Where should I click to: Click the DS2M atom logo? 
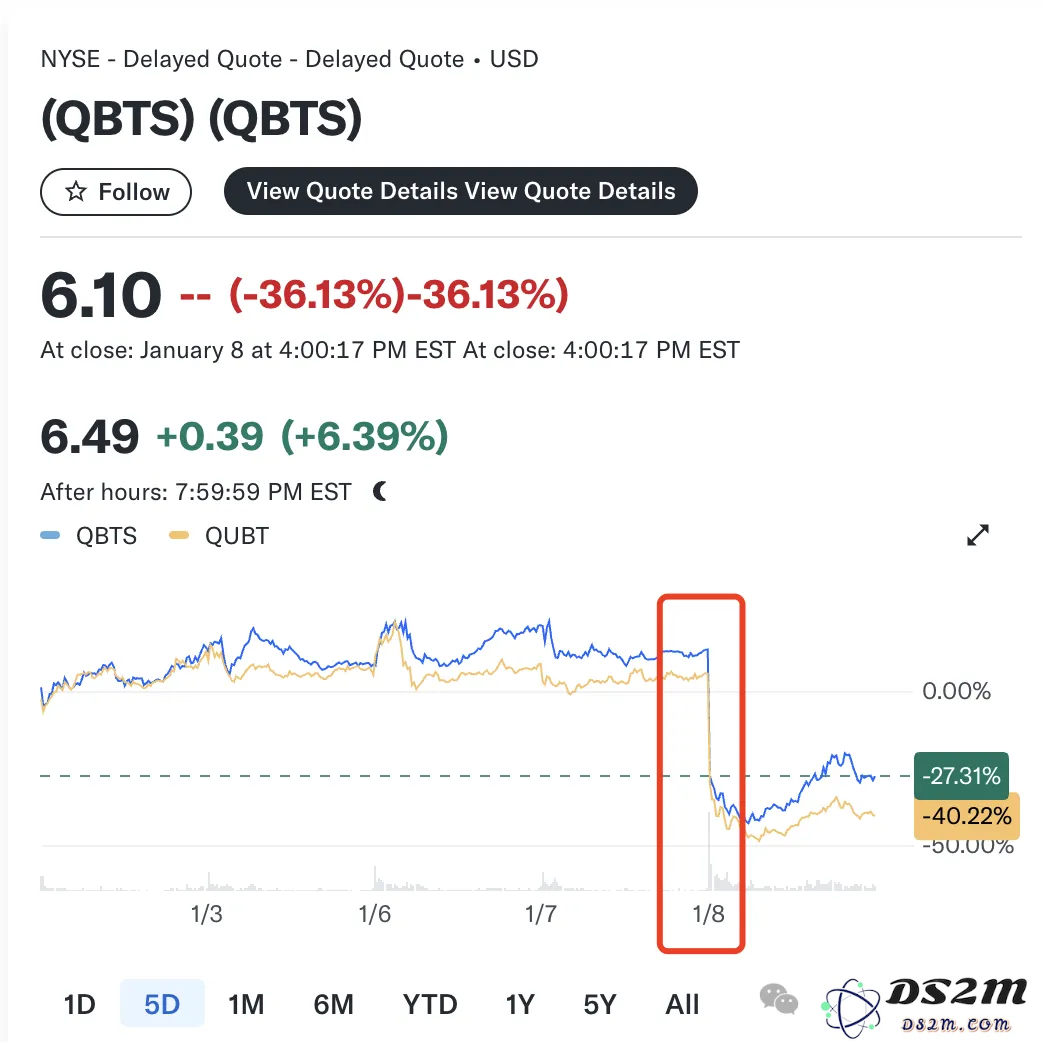click(852, 1007)
